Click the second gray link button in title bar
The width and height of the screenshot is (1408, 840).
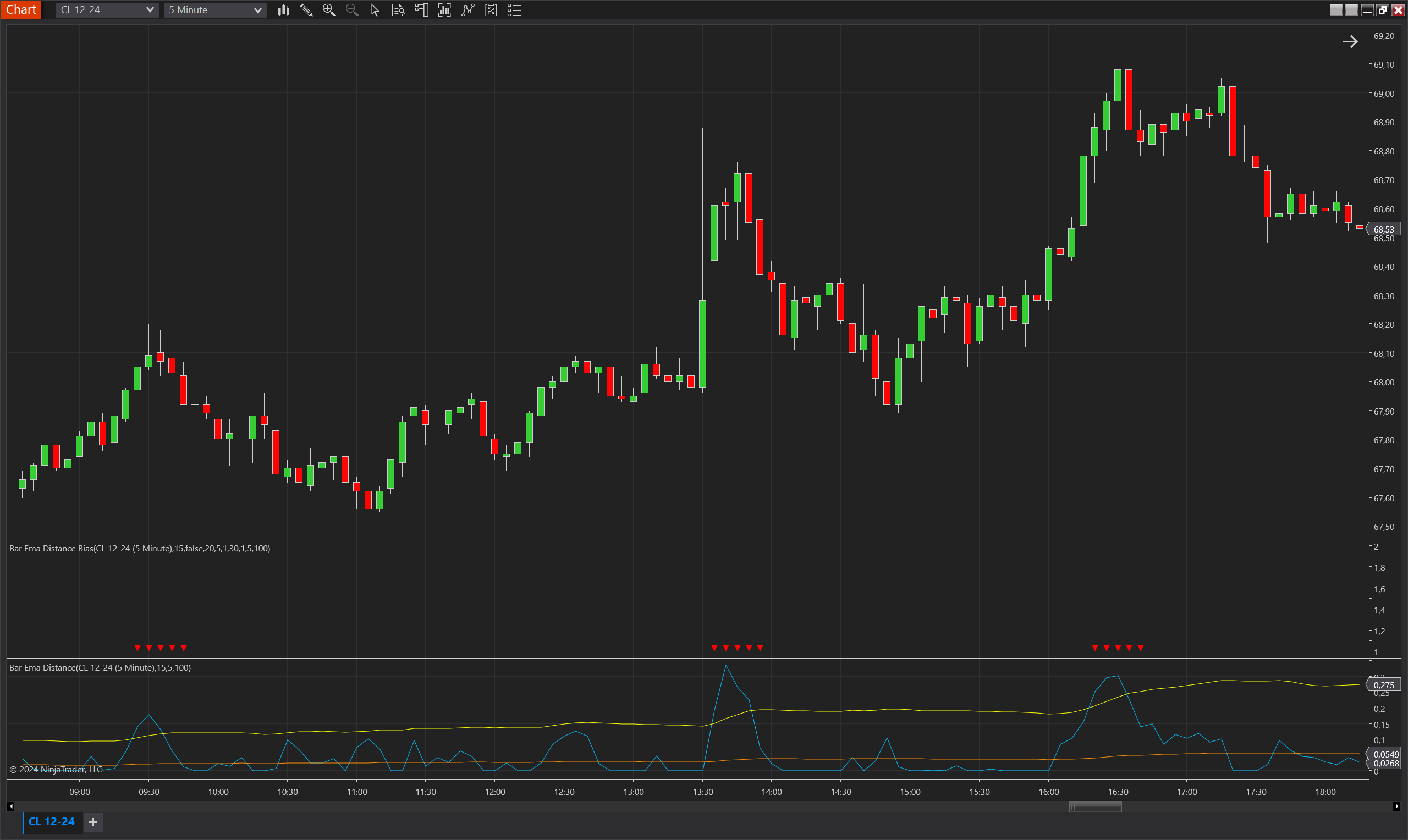[1351, 10]
